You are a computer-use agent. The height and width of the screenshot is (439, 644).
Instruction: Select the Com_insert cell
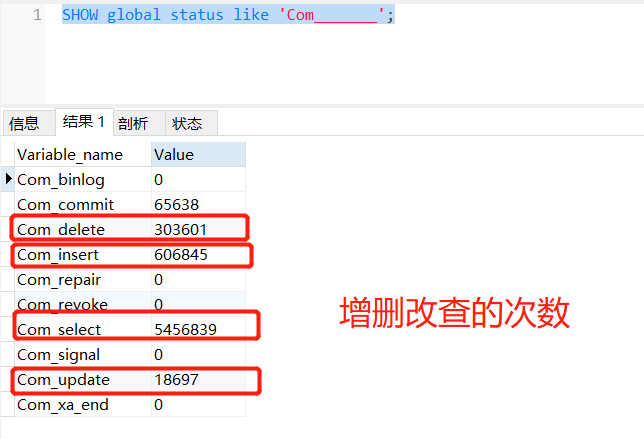(x=83, y=255)
